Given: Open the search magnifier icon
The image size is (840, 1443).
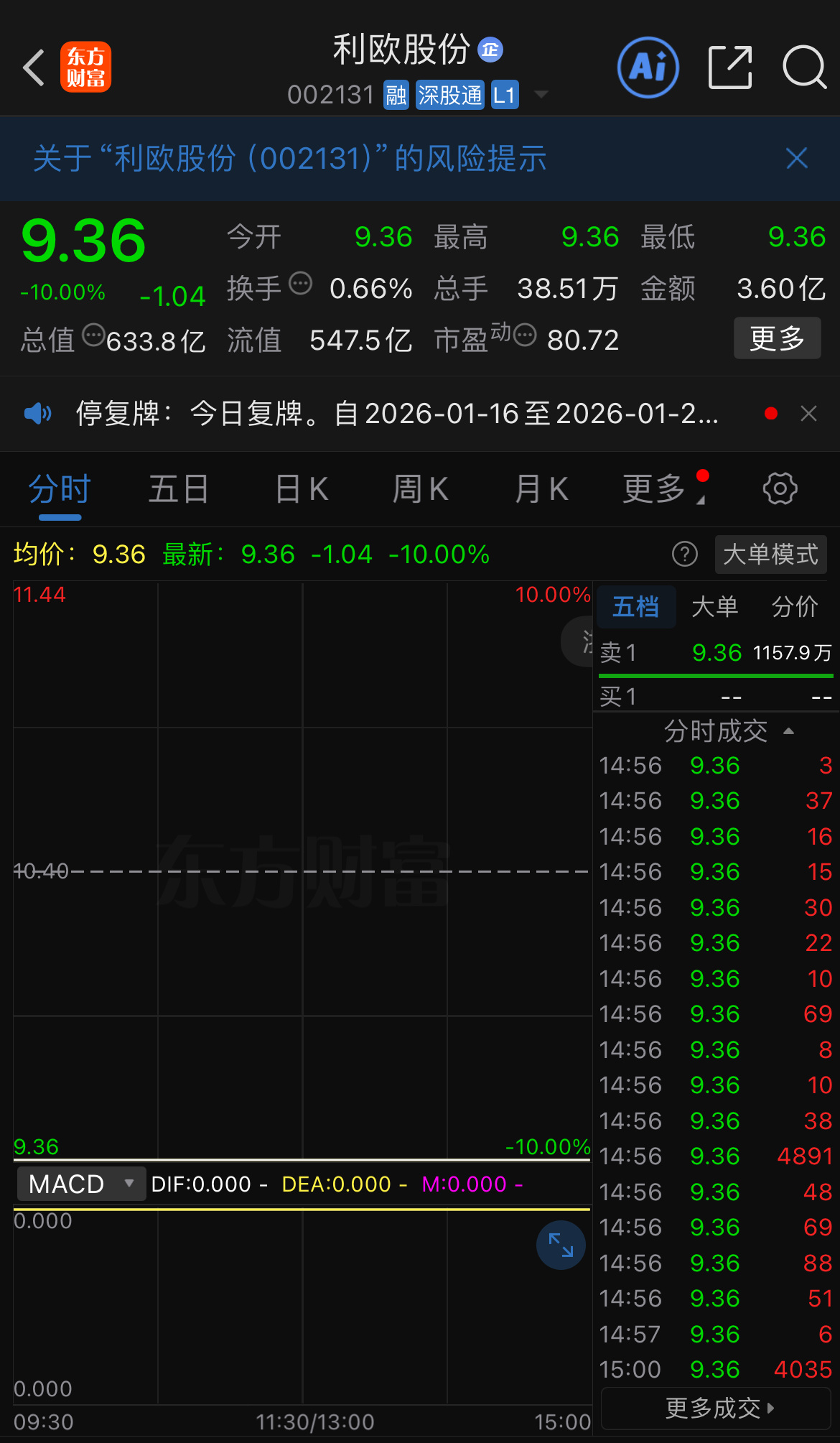Looking at the screenshot, I should (x=805, y=68).
